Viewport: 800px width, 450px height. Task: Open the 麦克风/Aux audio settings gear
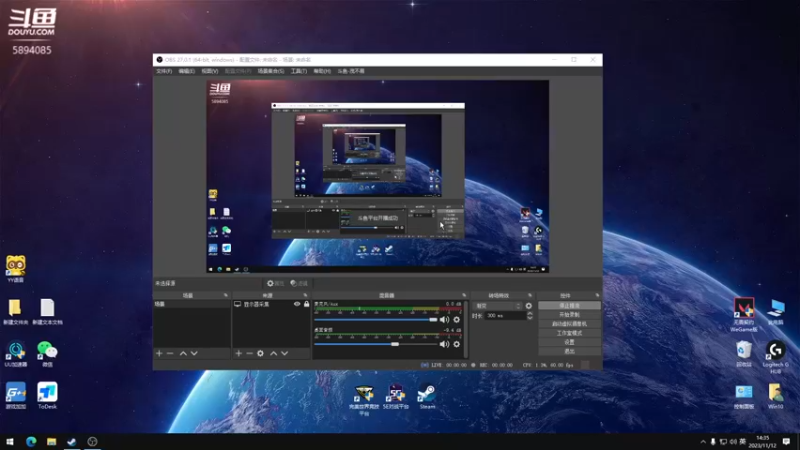[x=457, y=320]
